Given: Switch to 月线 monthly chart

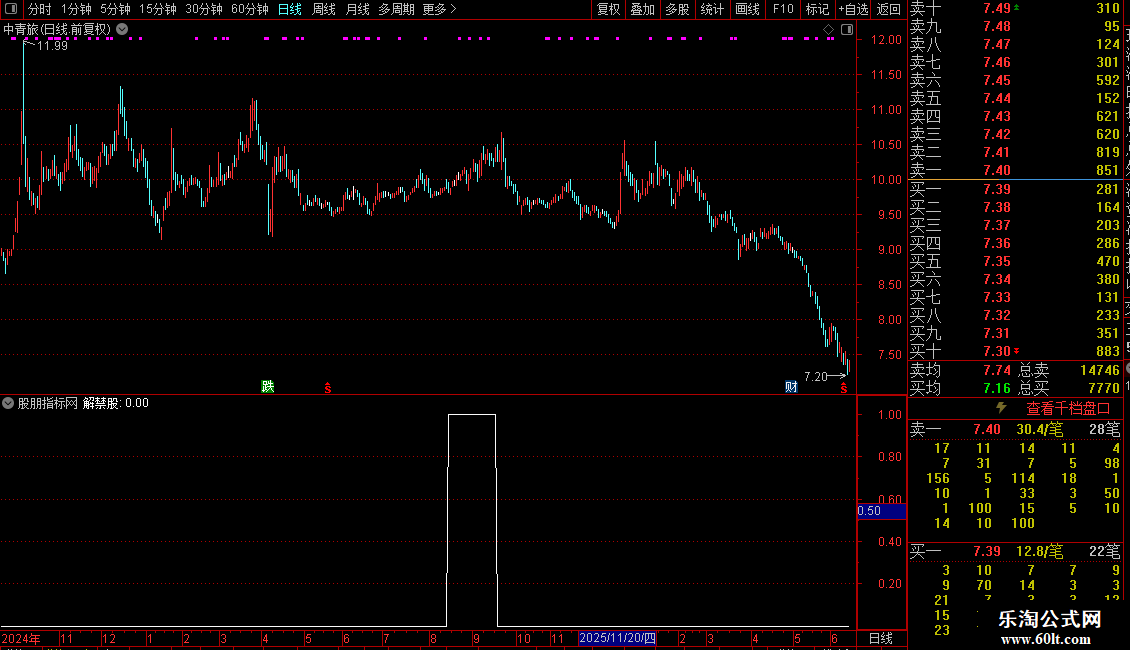Looking at the screenshot, I should point(357,9).
